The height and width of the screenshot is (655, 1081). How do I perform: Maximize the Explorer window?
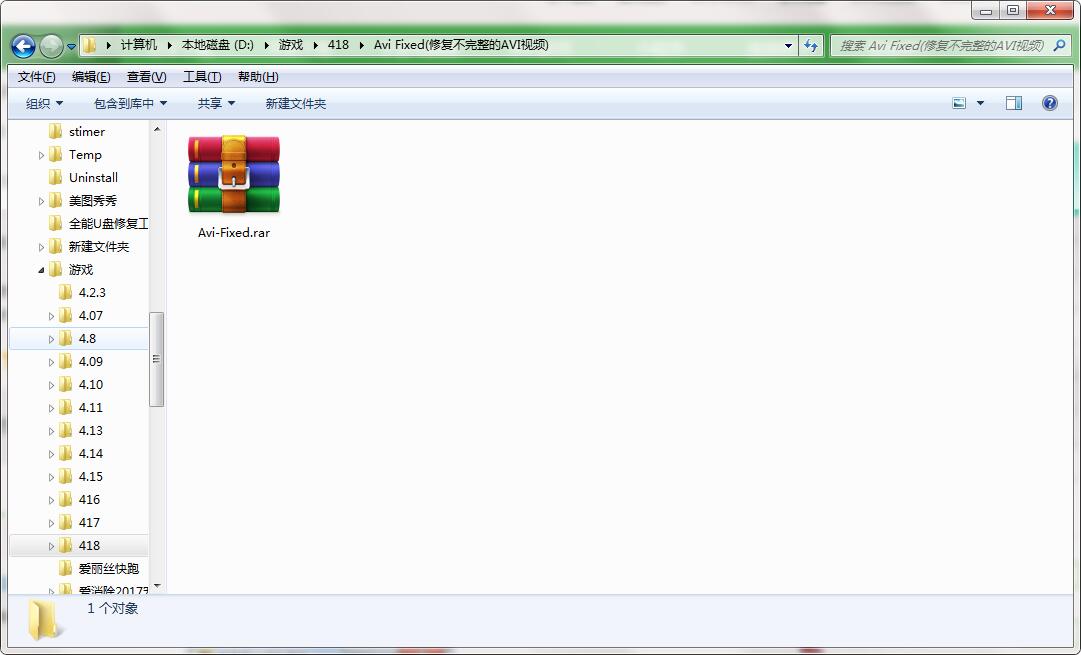click(1013, 10)
